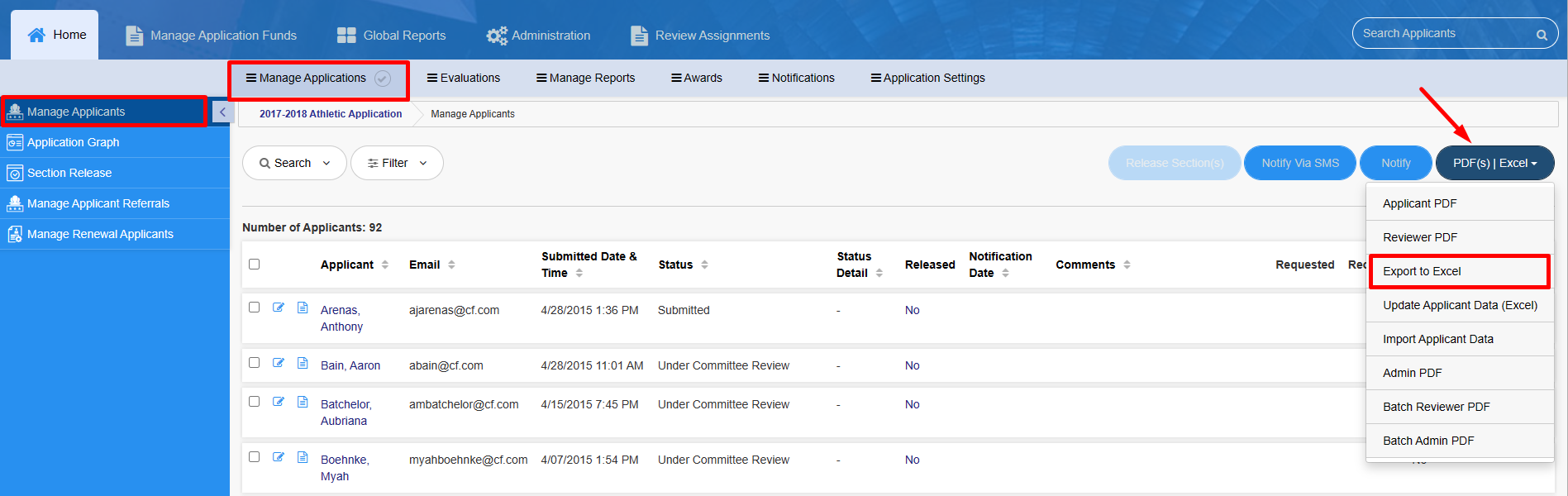Collapse the sidebar with the left chevron
The height and width of the screenshot is (496, 1568).
[x=222, y=112]
